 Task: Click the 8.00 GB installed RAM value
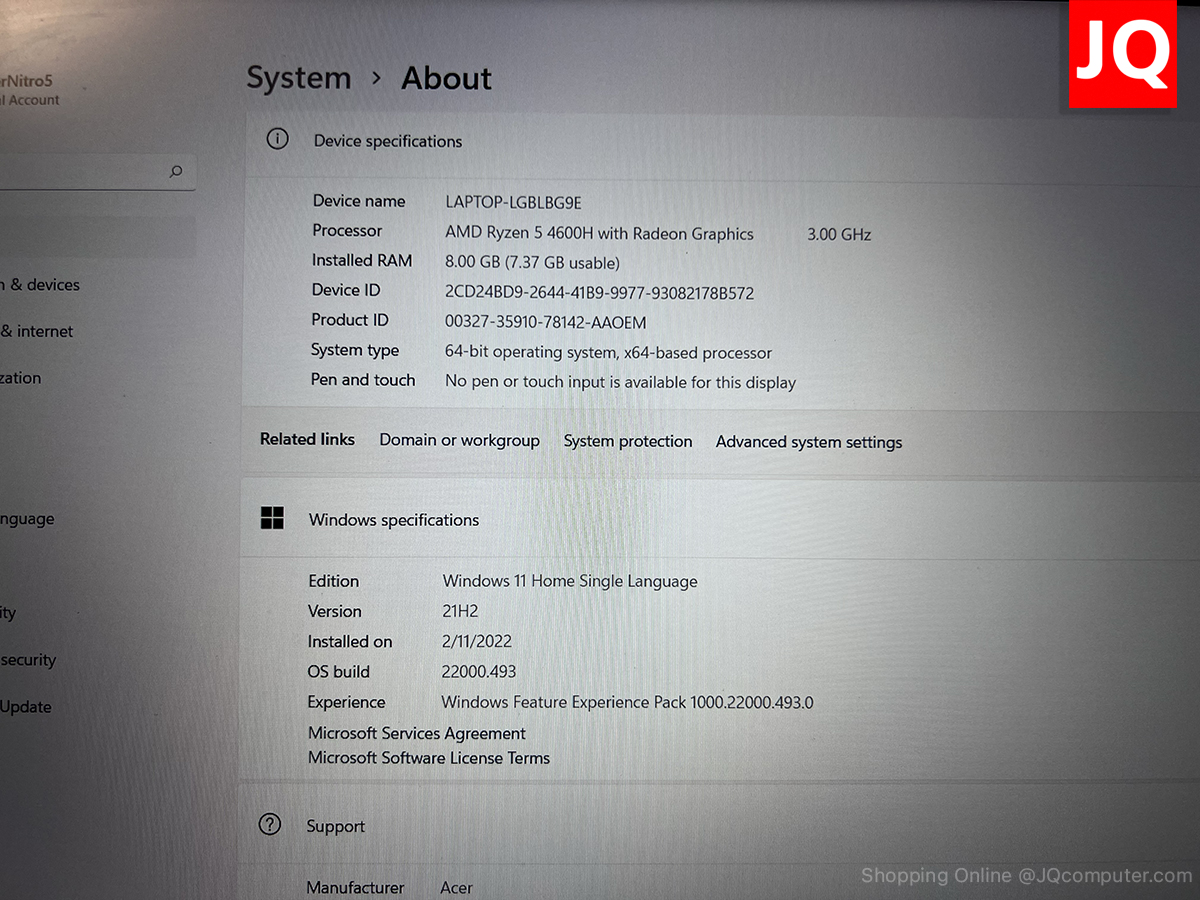pyautogui.click(x=532, y=263)
